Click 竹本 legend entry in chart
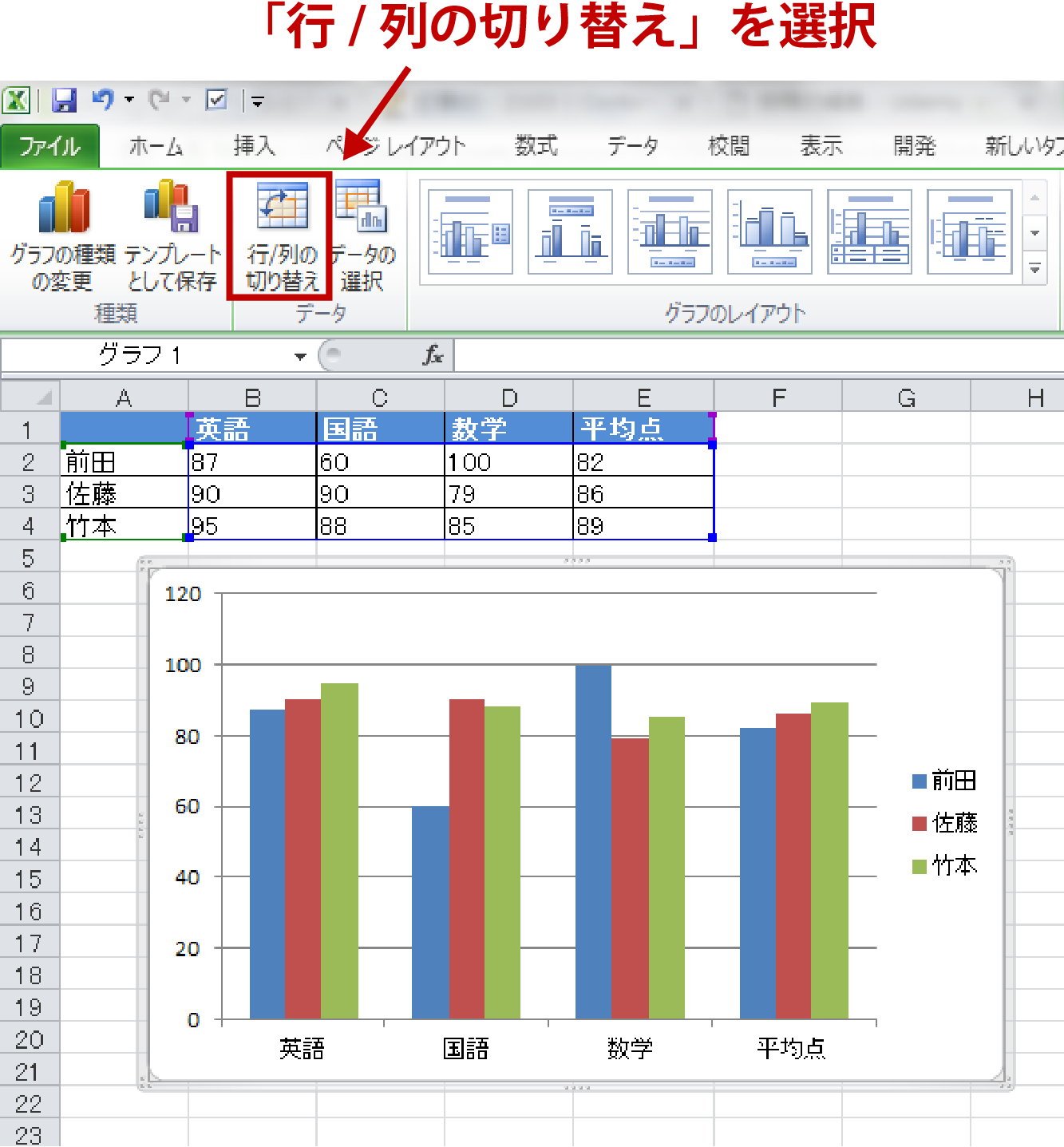This screenshot has height=1147, width=1064. pos(945,865)
